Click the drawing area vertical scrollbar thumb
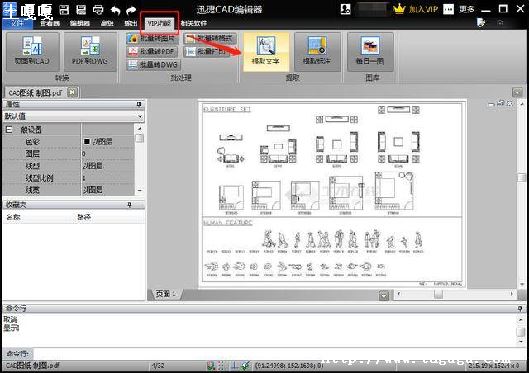The width and height of the screenshot is (529, 373). coord(522,177)
